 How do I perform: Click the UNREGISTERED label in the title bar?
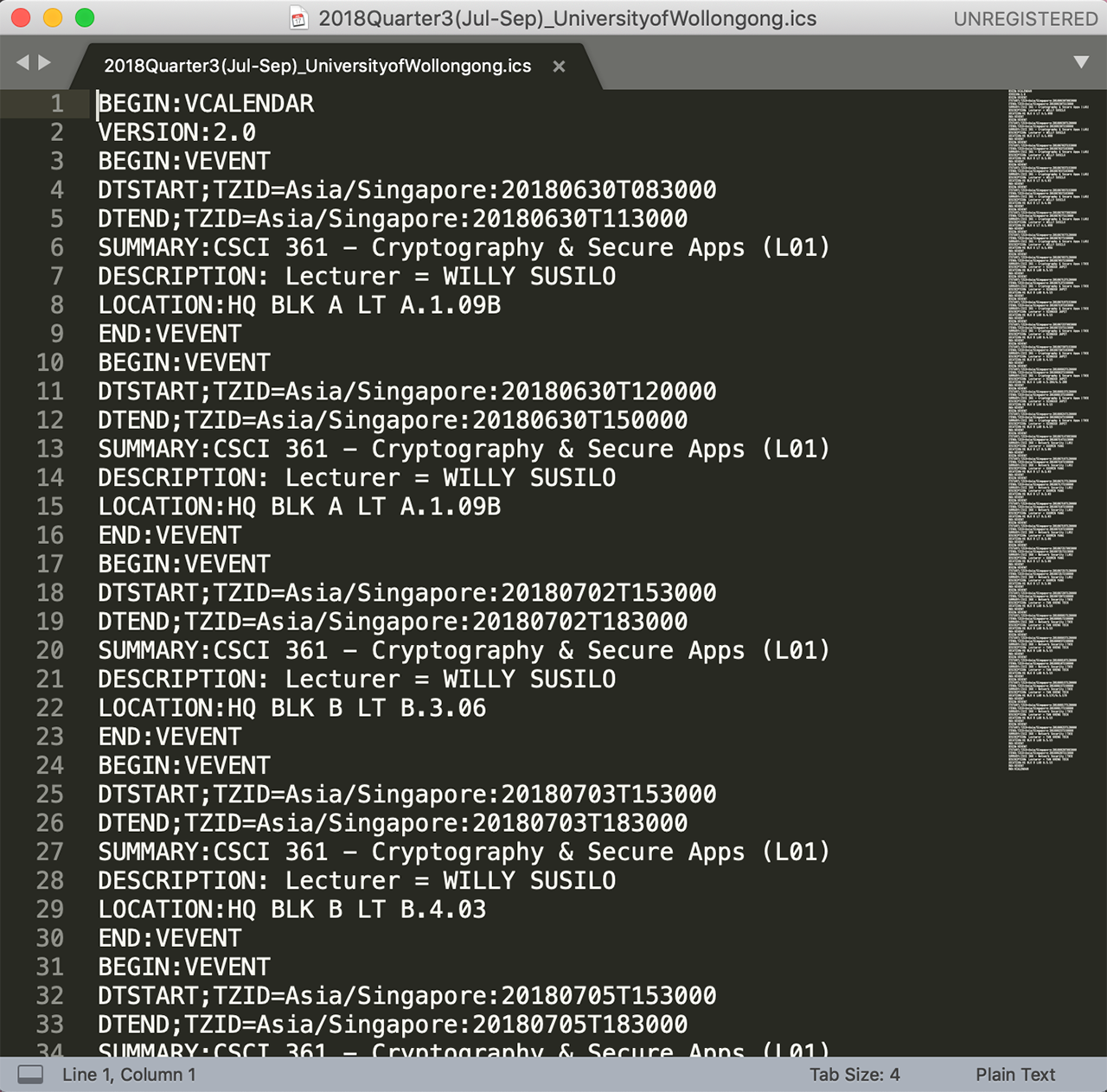[1026, 19]
